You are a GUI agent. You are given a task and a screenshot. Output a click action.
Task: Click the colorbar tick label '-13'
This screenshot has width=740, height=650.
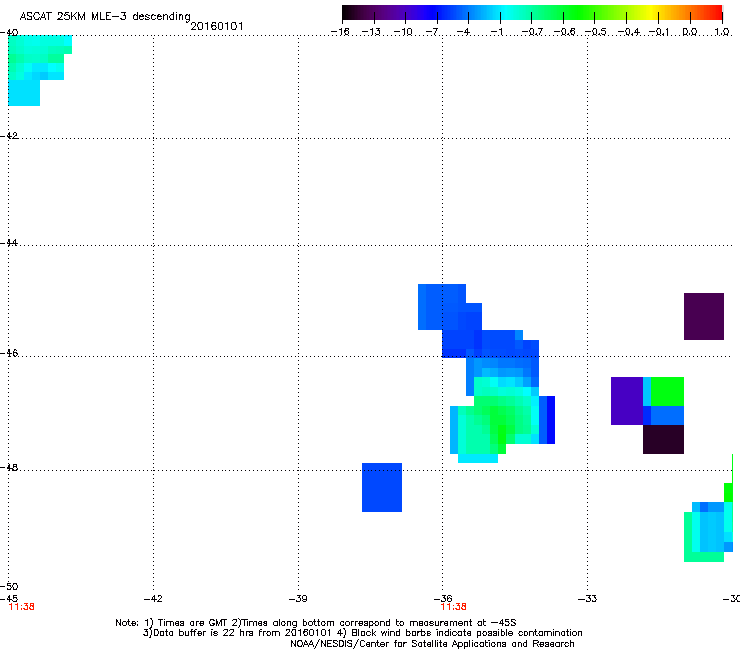[371, 32]
